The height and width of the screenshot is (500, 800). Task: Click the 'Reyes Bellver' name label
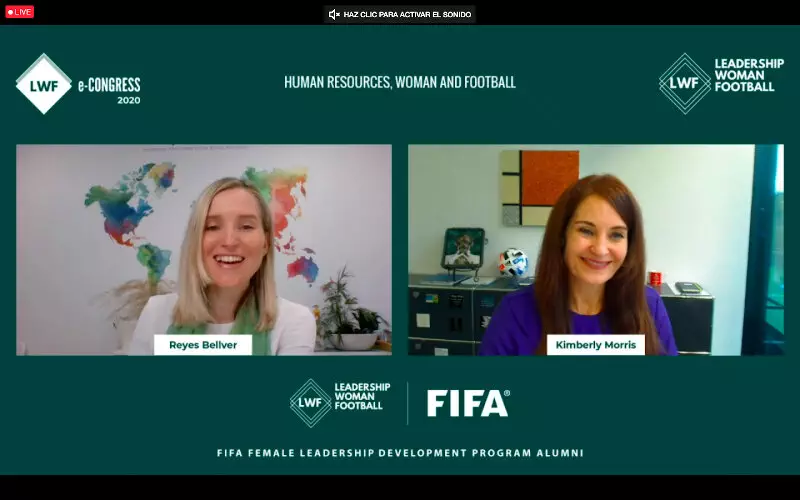tap(203, 345)
